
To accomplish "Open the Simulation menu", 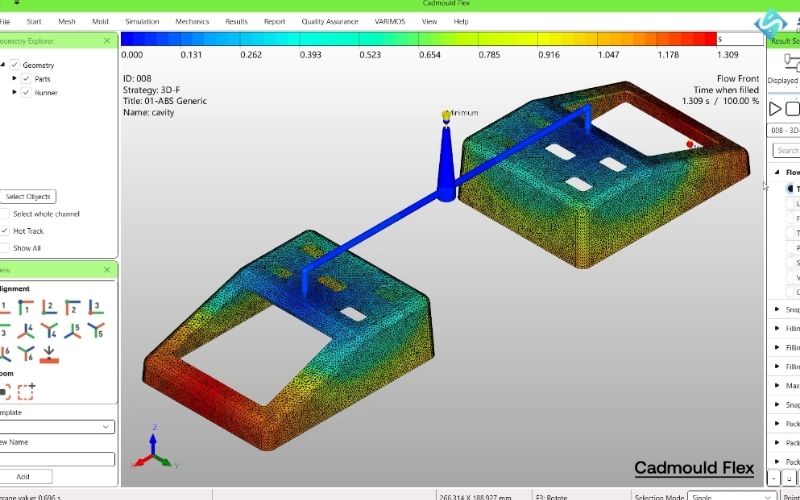I will point(142,21).
